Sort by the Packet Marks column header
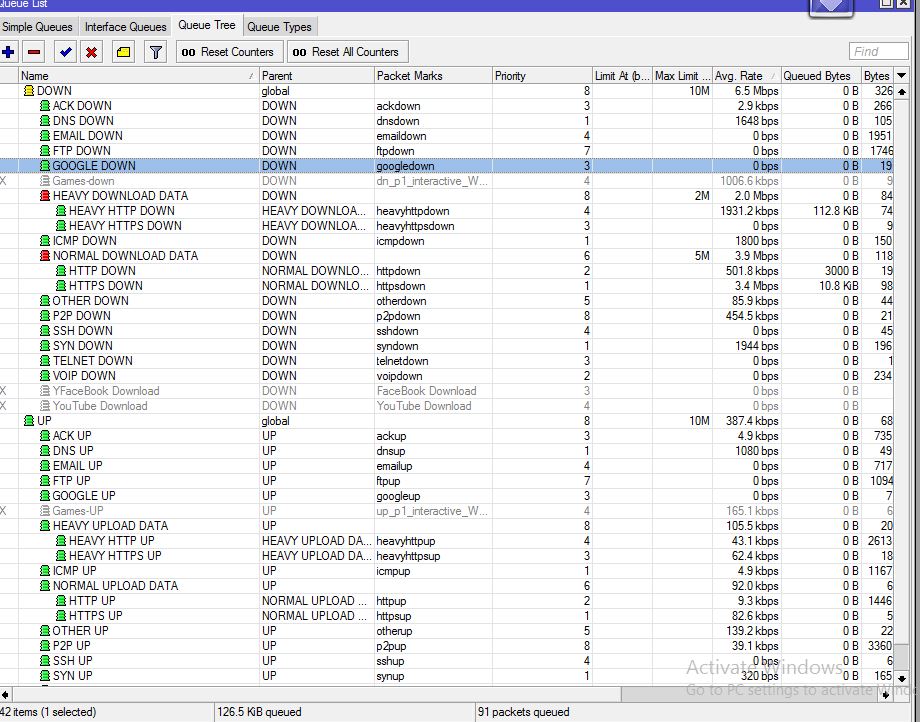Viewport: 920px width, 722px height. coord(433,76)
